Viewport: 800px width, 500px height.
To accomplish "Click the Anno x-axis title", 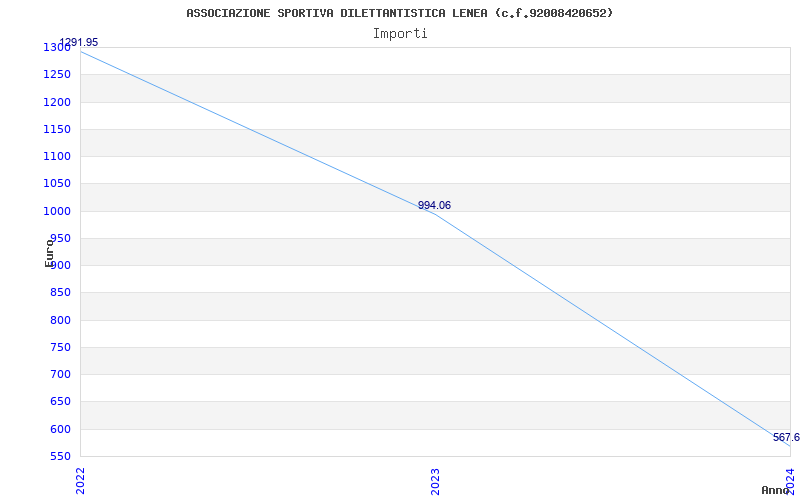I will 775,490.
